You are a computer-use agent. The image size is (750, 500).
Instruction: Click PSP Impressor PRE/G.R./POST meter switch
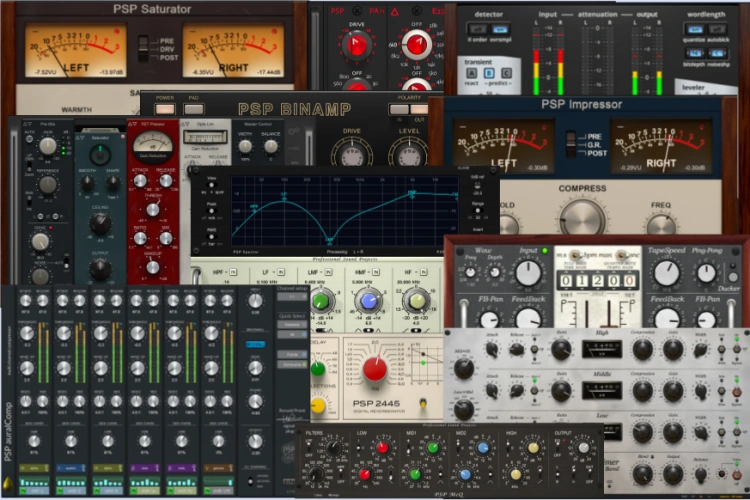pyautogui.click(x=571, y=144)
